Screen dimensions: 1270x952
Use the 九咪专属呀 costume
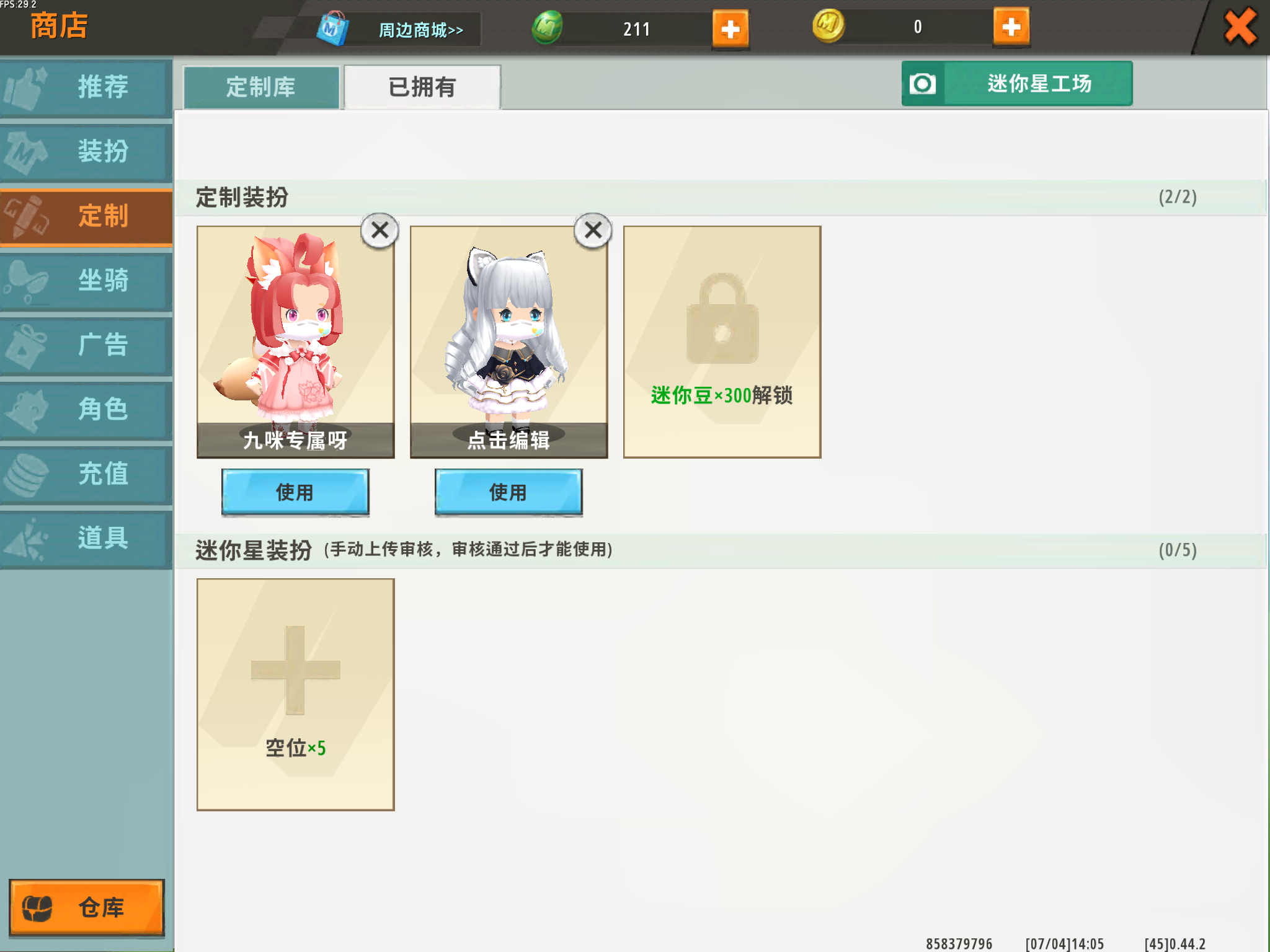295,492
